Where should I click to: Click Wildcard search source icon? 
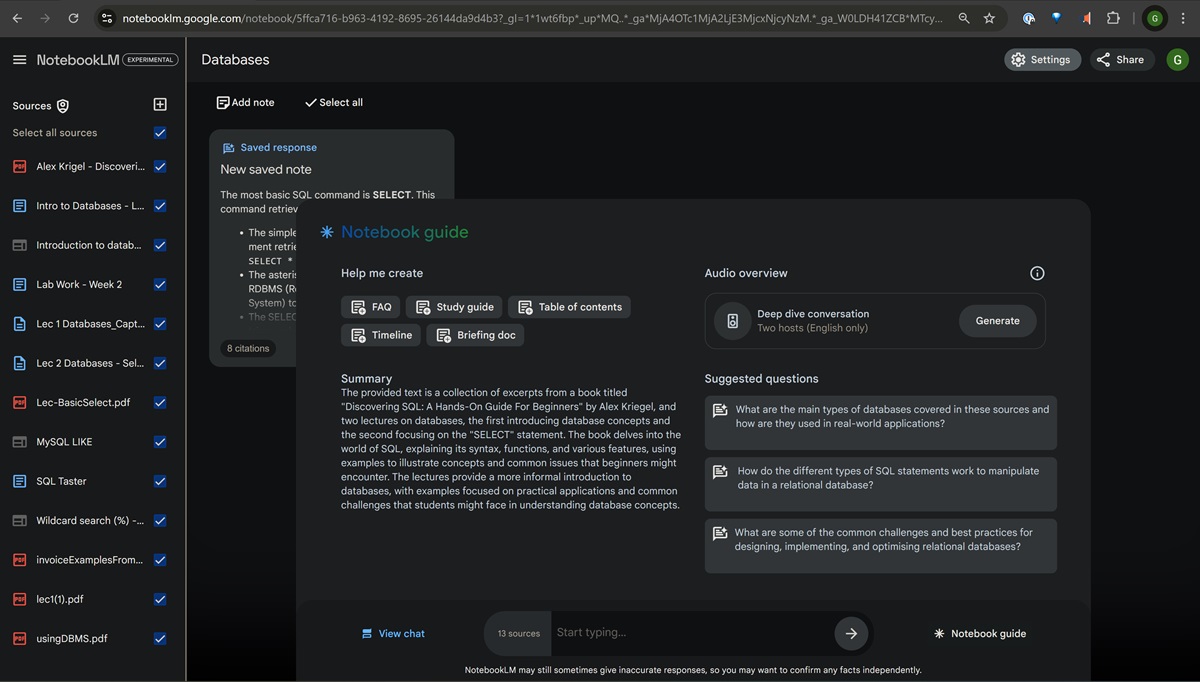pyautogui.click(x=19, y=521)
